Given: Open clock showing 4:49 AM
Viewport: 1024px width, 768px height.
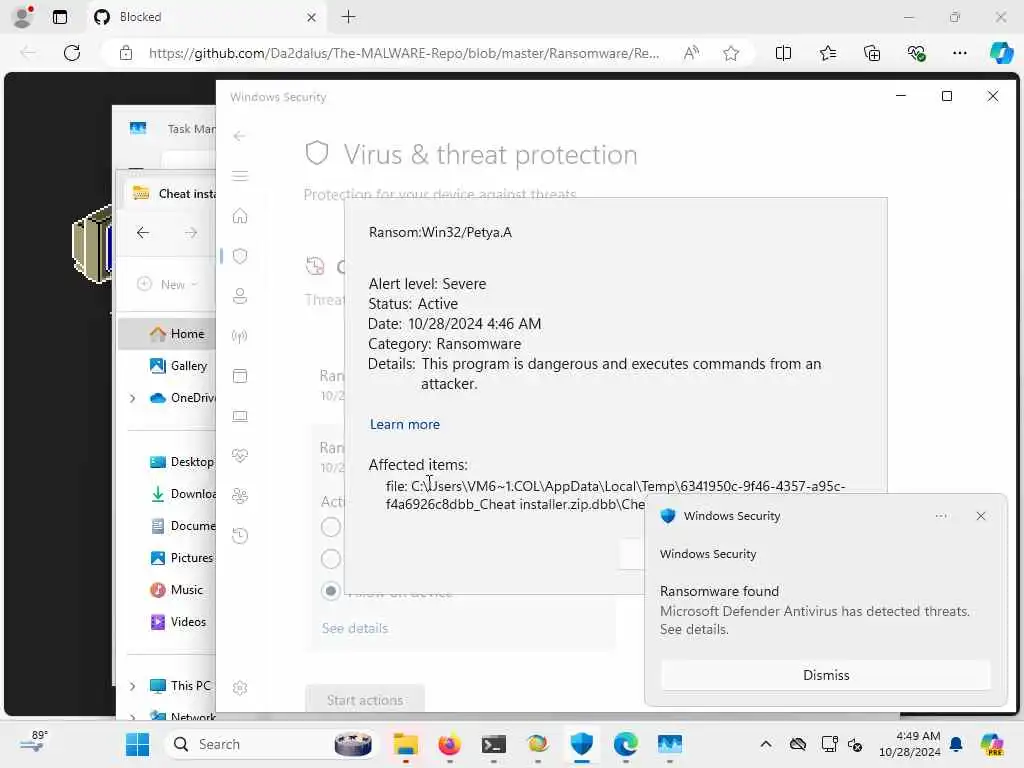Looking at the screenshot, I should click(x=909, y=744).
